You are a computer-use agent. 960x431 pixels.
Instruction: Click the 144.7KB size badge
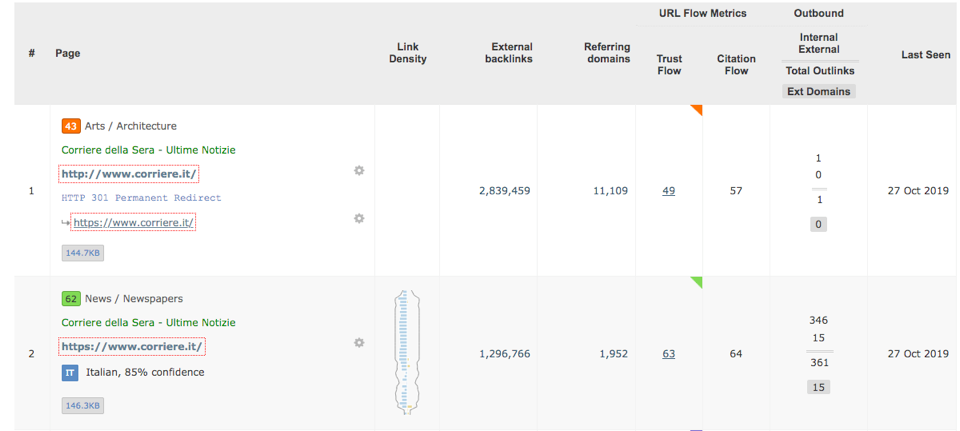[83, 253]
